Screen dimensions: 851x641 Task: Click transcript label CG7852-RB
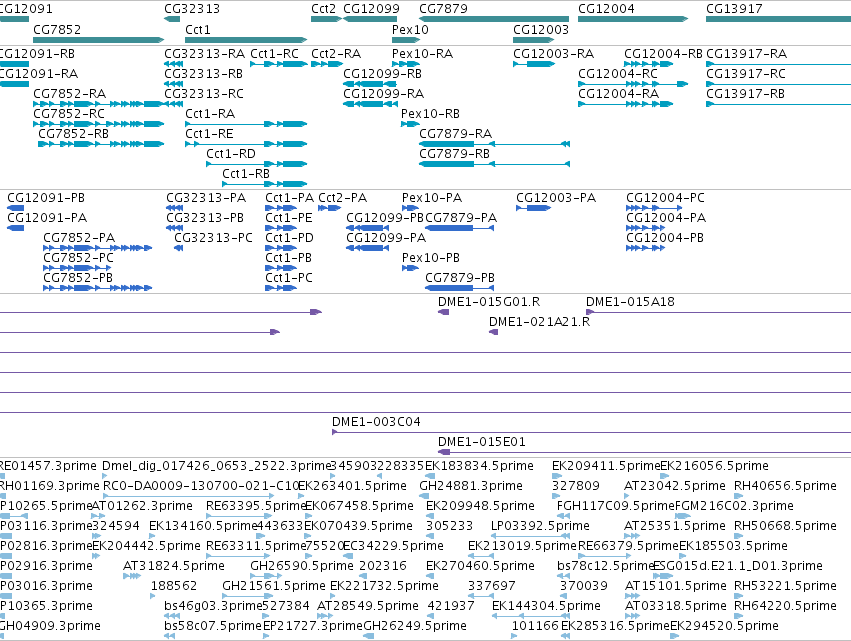(73, 134)
